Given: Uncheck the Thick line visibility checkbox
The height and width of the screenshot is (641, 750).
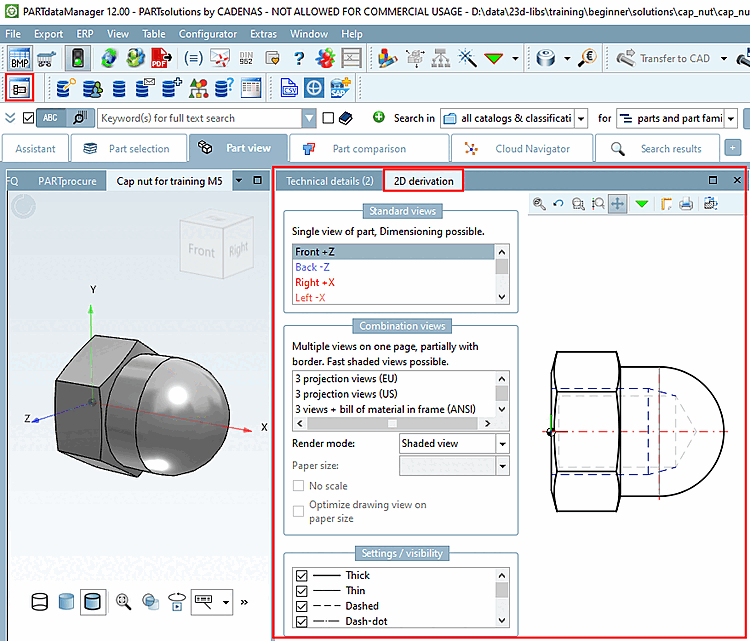Looking at the screenshot, I should pos(301,575).
